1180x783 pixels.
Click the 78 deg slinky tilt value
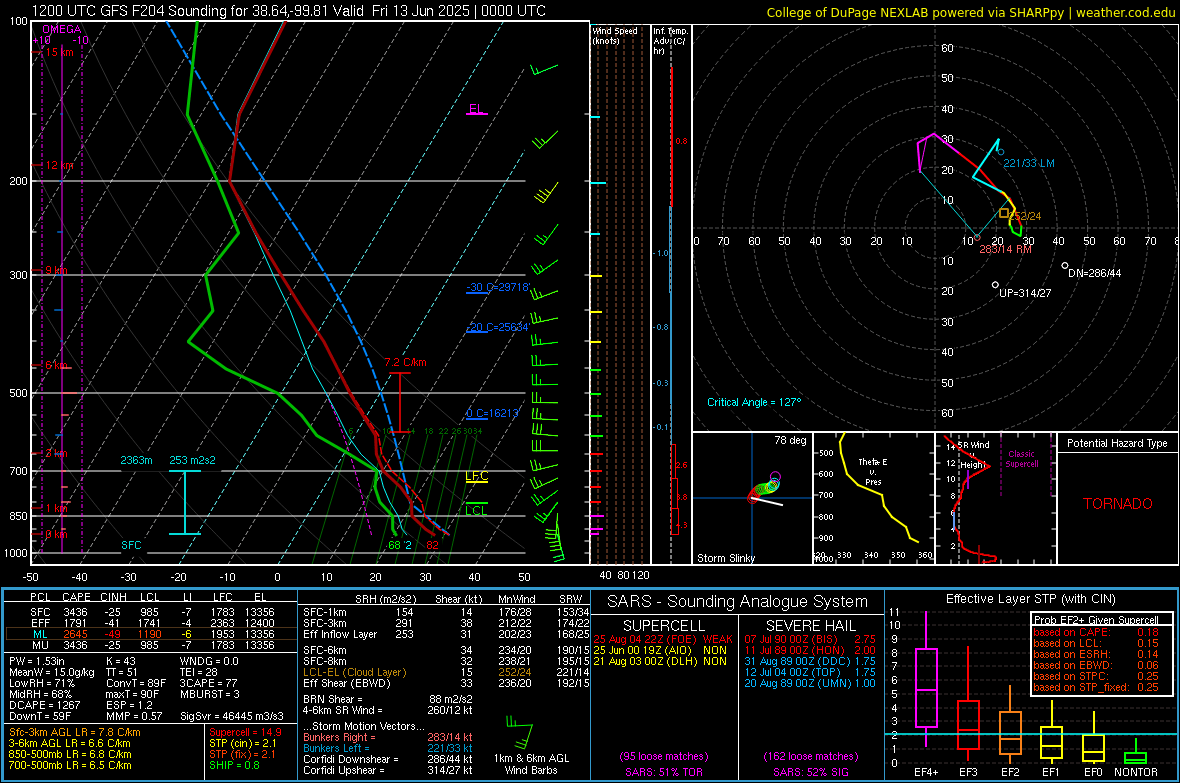tap(790, 440)
